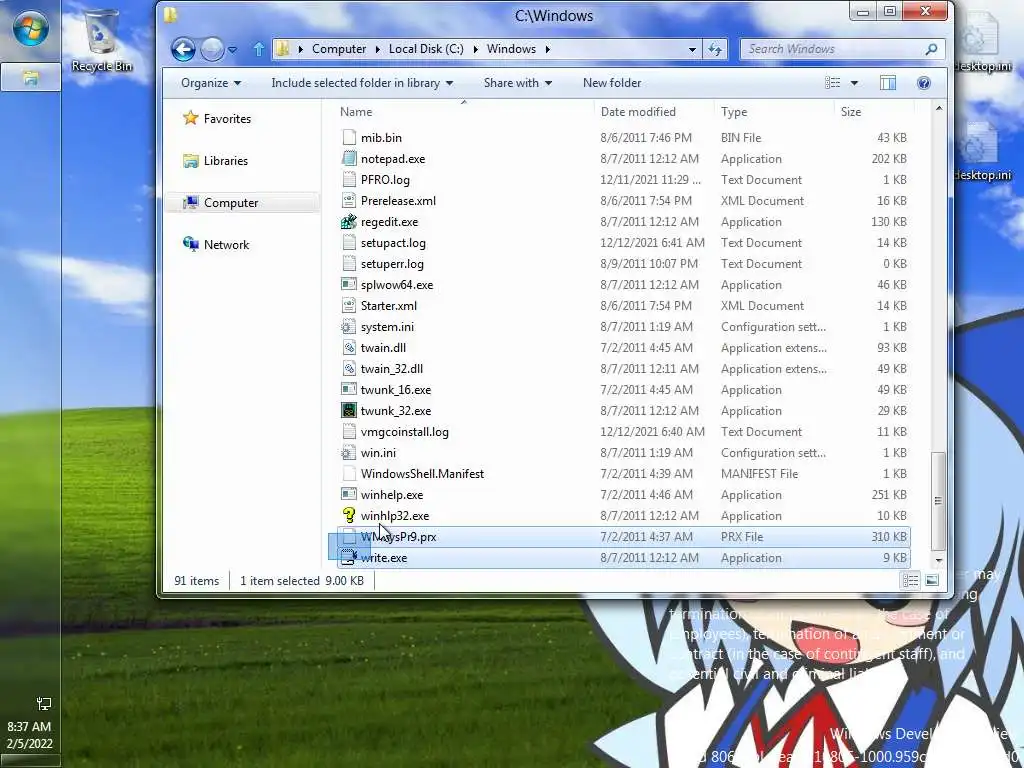Click the scrollbar down arrow
The height and width of the screenshot is (768, 1024).
click(x=938, y=560)
